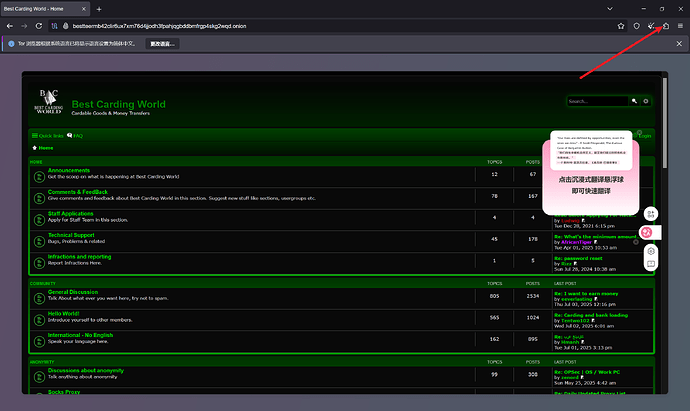
Task: Open the Technical Support forum
Action: click(x=71, y=235)
